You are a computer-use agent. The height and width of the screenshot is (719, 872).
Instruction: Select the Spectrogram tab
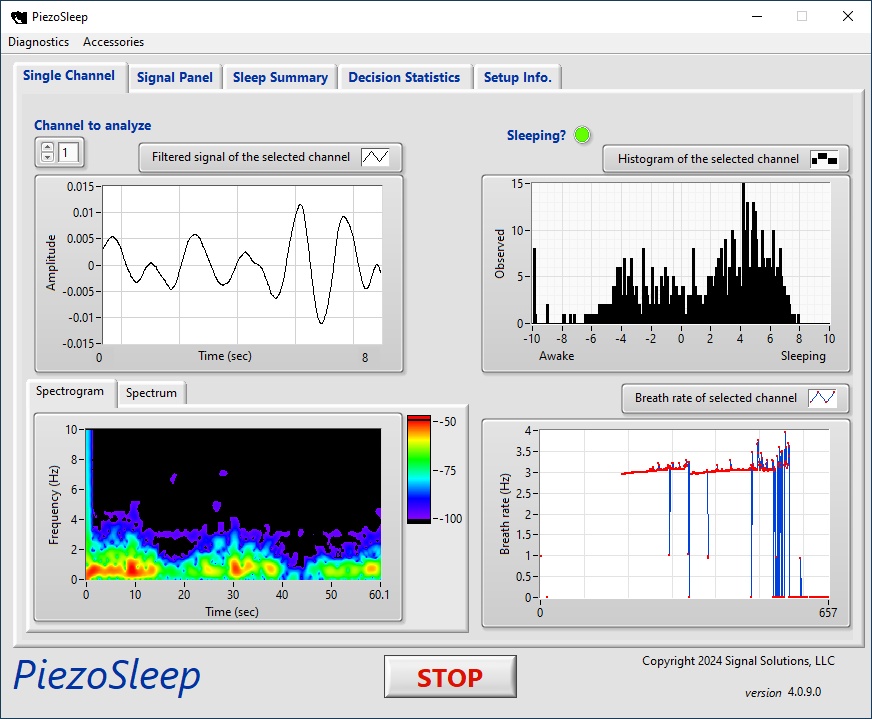coord(70,391)
